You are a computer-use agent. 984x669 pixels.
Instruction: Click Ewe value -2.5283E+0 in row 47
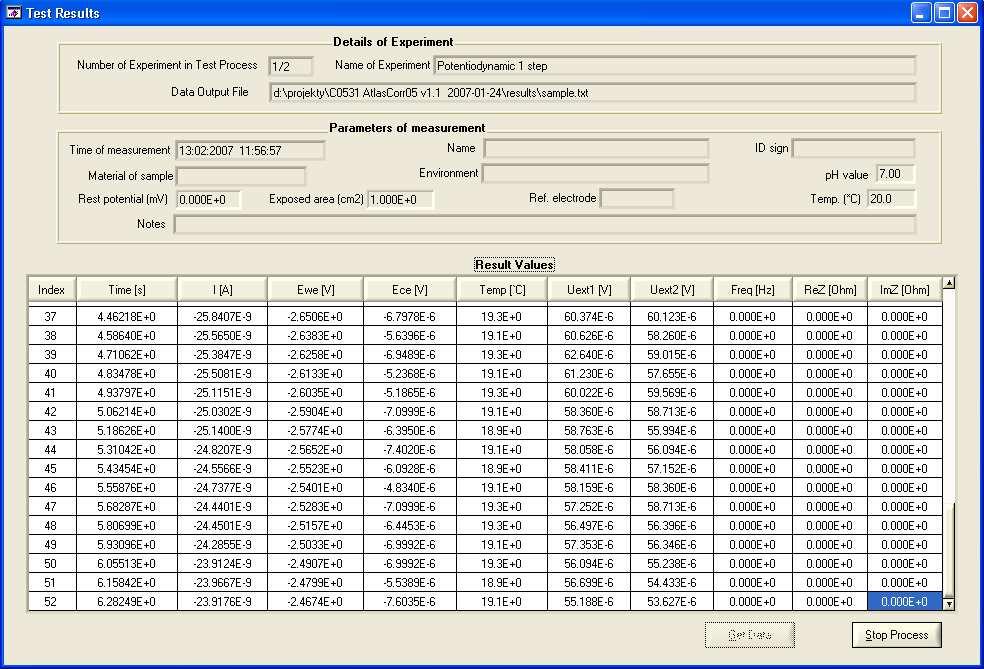315,506
